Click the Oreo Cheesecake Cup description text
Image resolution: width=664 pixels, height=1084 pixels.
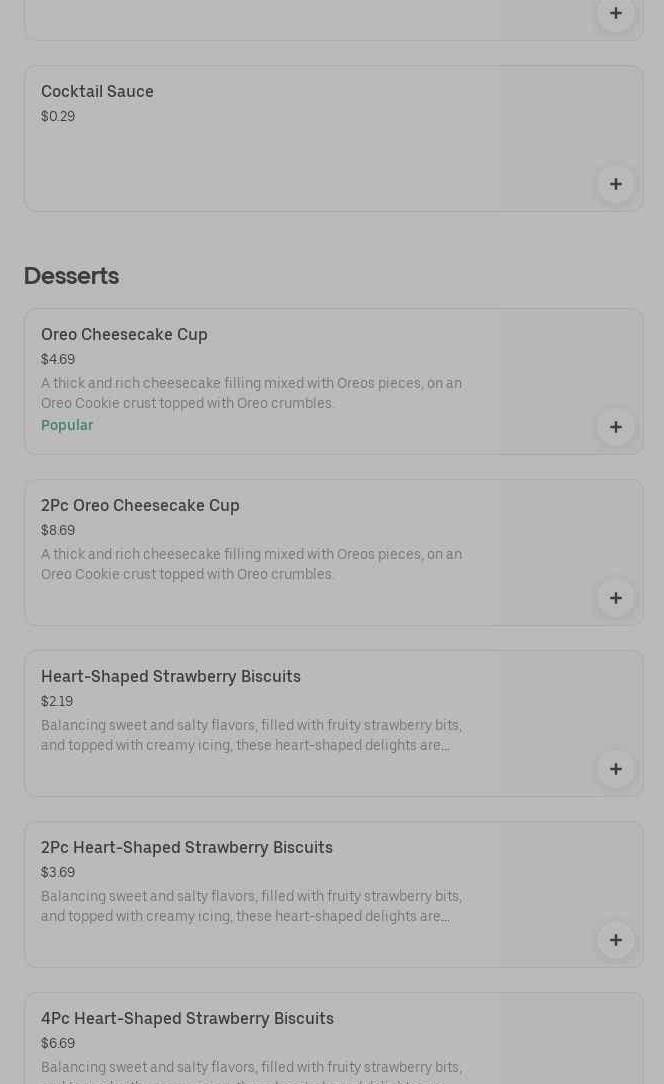[x=251, y=393]
